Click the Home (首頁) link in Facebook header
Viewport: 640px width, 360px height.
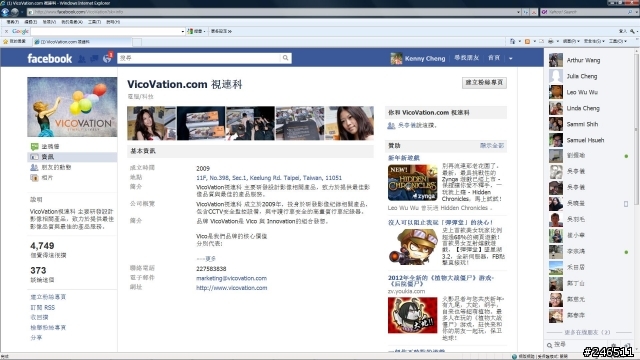point(494,58)
